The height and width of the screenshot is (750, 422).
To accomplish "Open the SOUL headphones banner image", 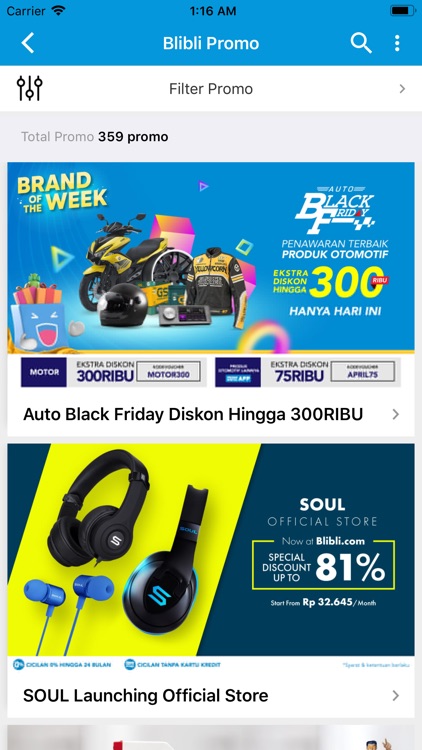I will click(211, 550).
